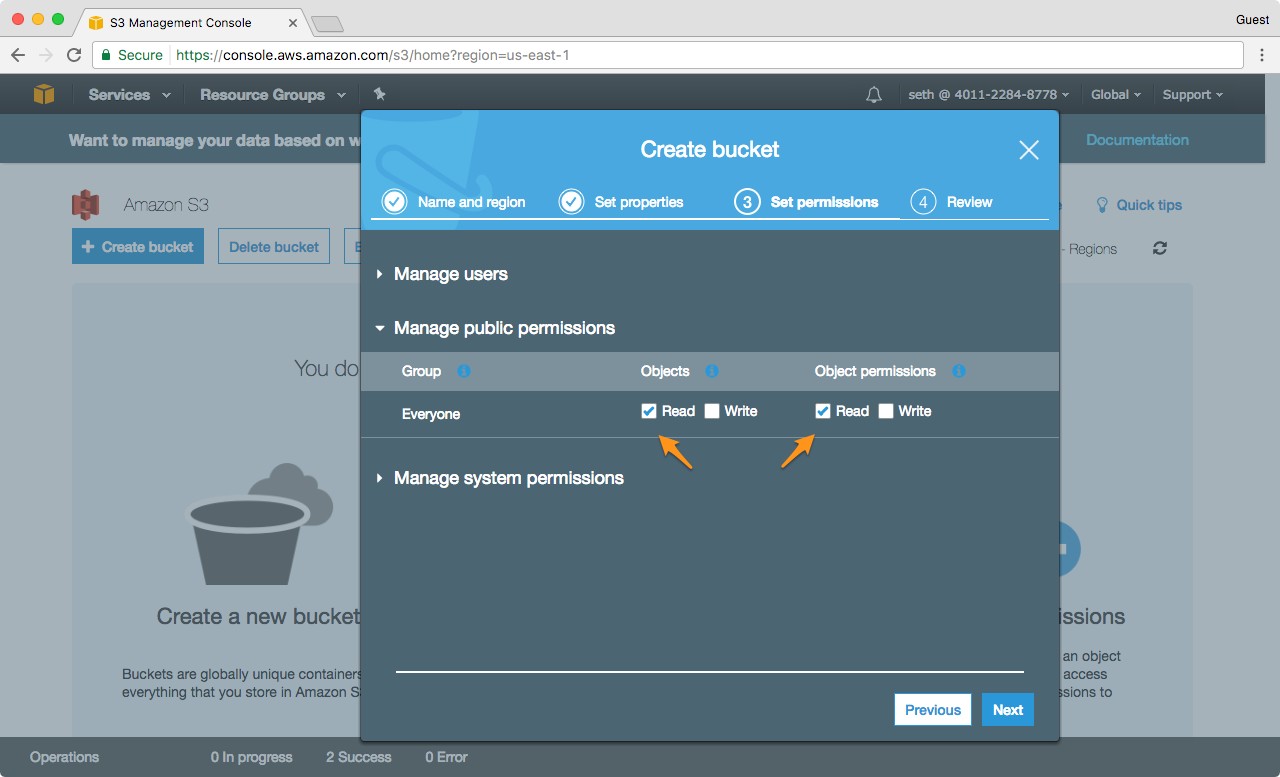This screenshot has width=1280, height=777.
Task: Click the Next button
Action: click(1007, 710)
